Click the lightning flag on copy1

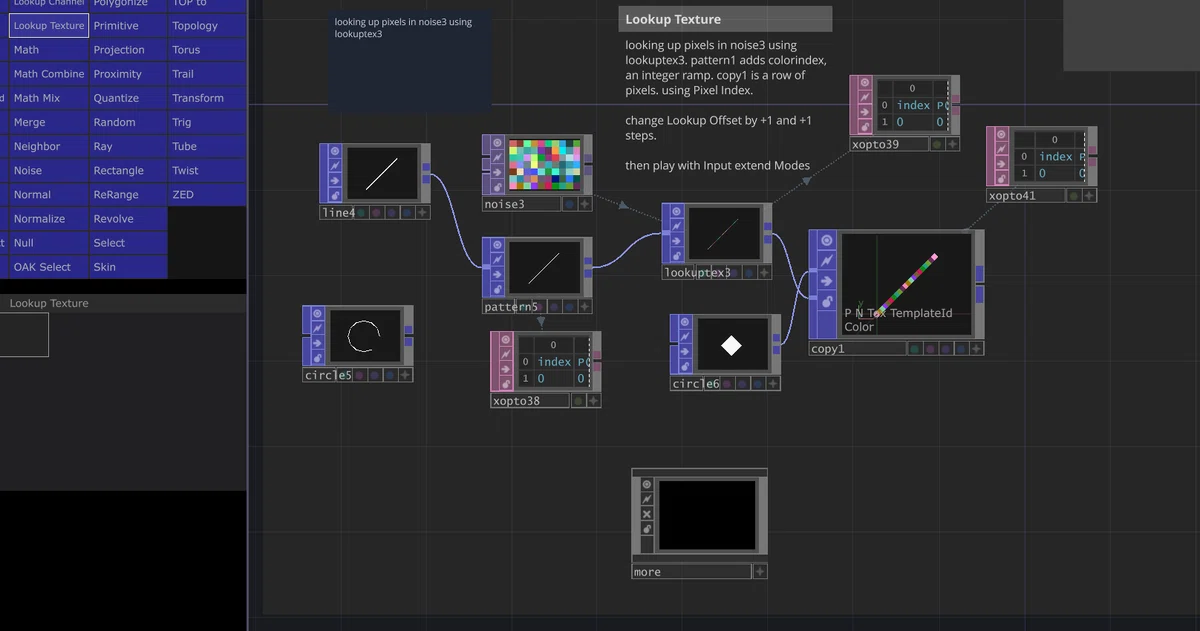[x=827, y=260]
